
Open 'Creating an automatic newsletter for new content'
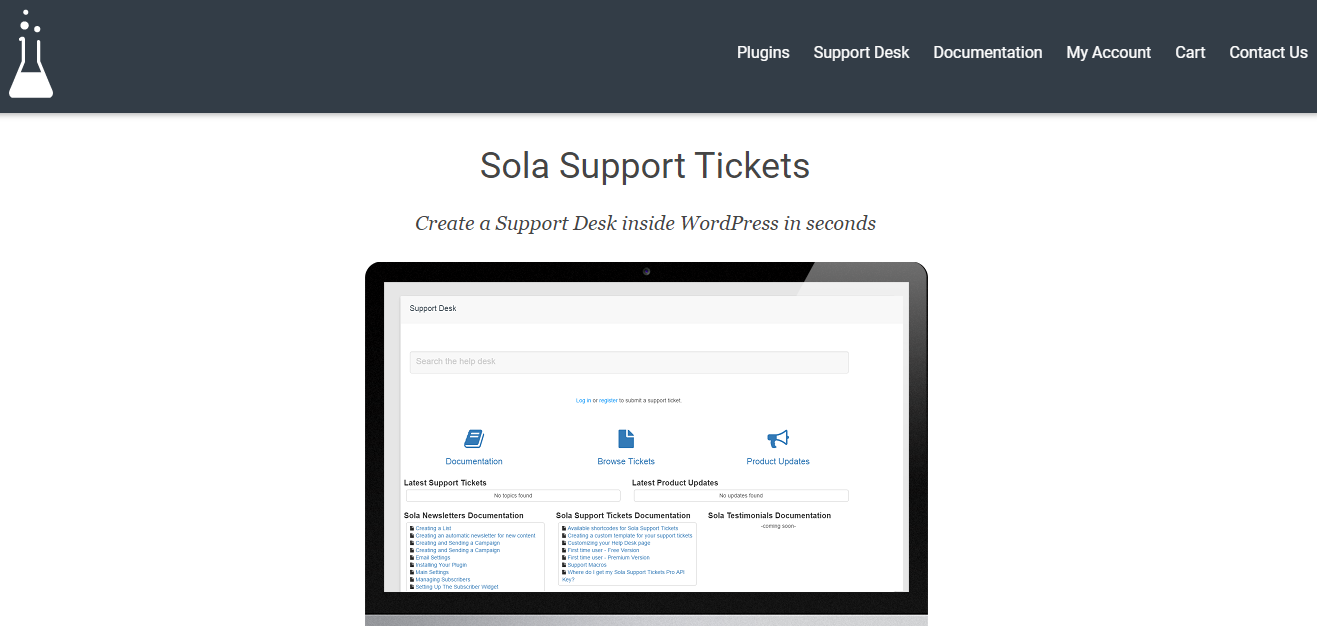(475, 536)
